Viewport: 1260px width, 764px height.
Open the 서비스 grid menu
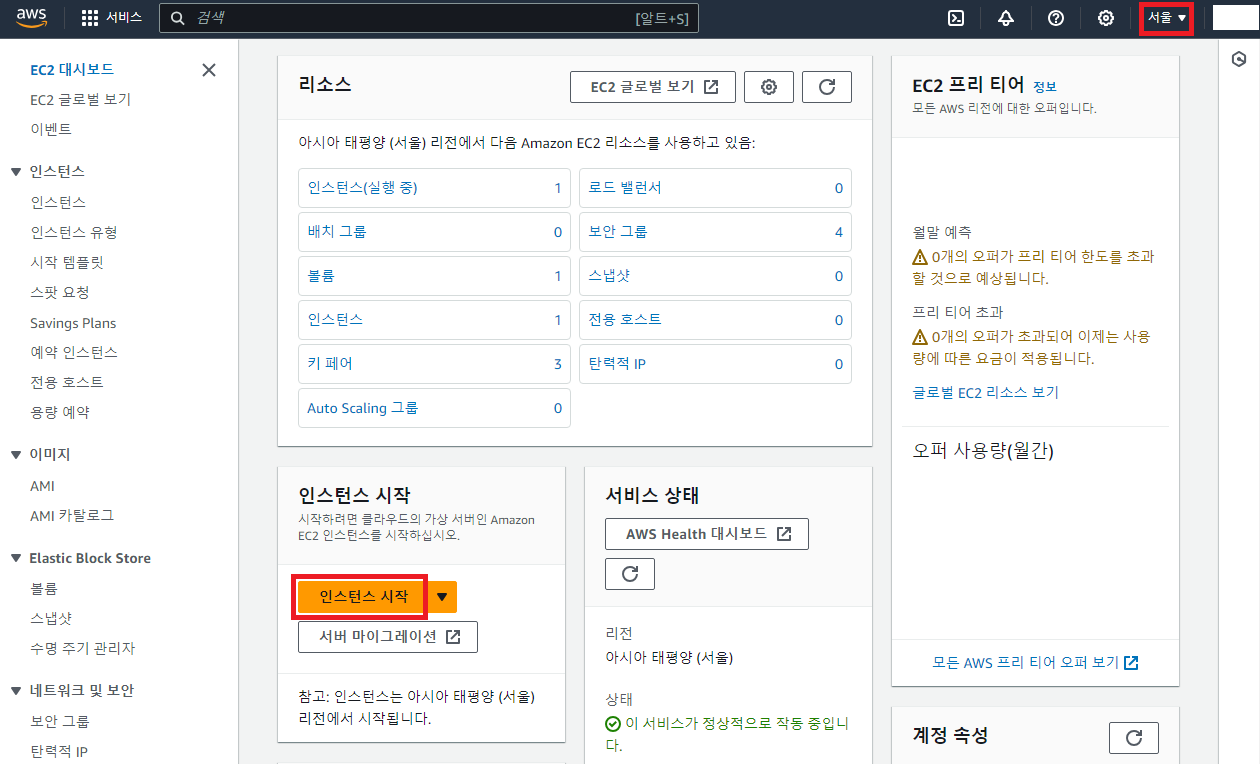[x=111, y=18]
